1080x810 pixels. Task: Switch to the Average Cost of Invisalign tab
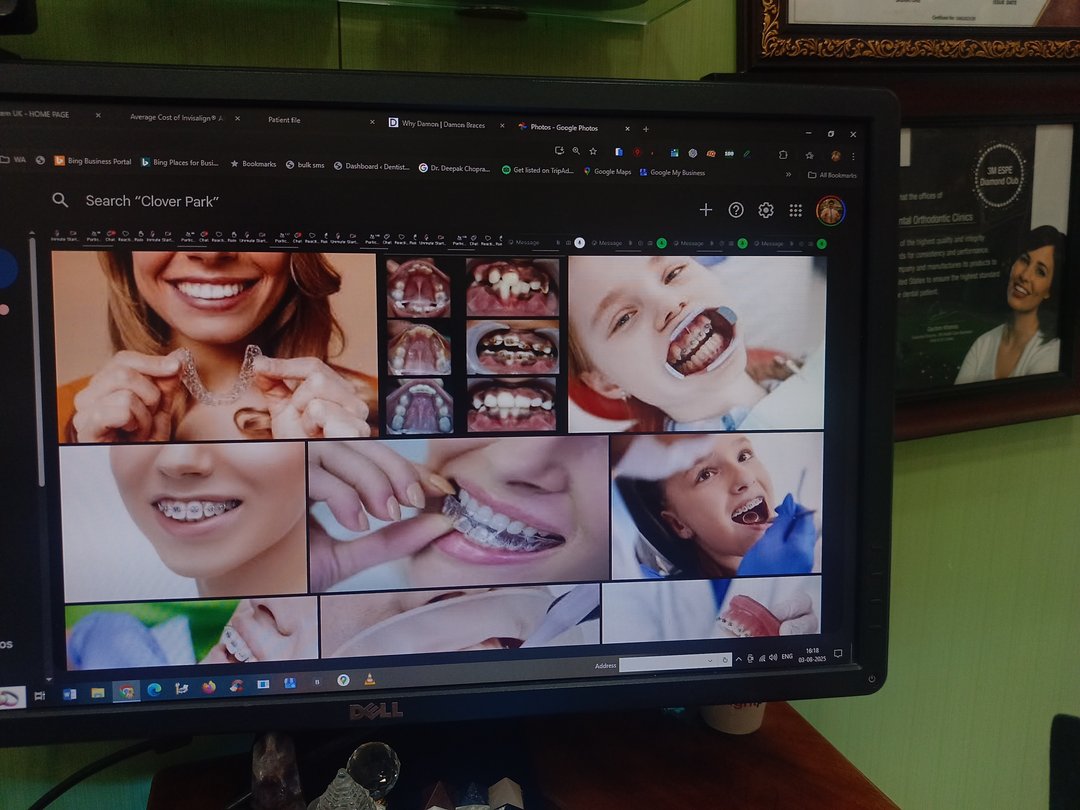pyautogui.click(x=176, y=118)
